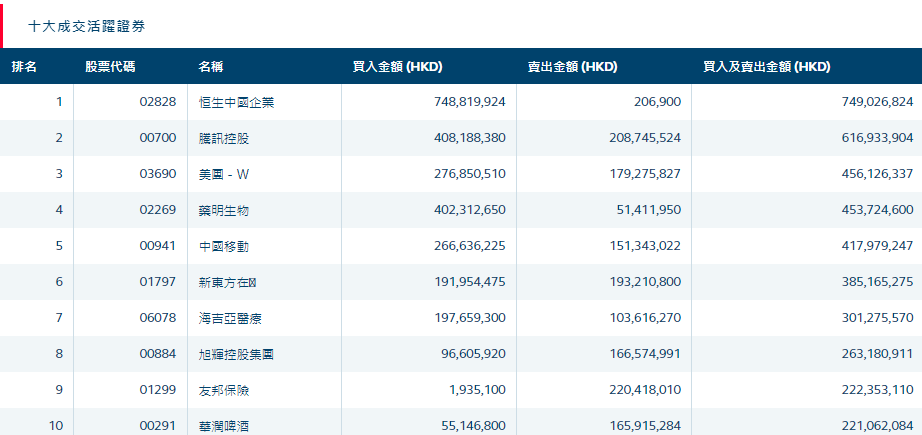This screenshot has height=435, width=922.
Task: Click sell amount 208,745,524
Action: tap(645, 138)
